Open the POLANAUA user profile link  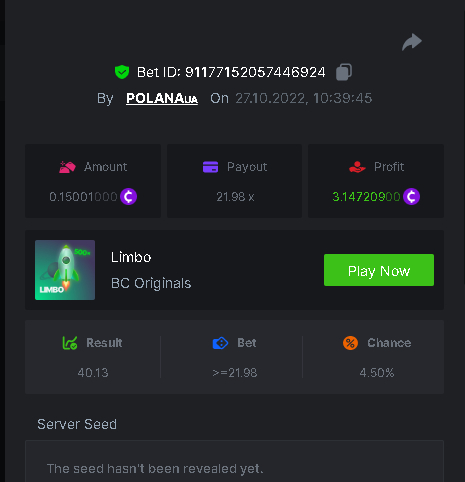(x=162, y=98)
